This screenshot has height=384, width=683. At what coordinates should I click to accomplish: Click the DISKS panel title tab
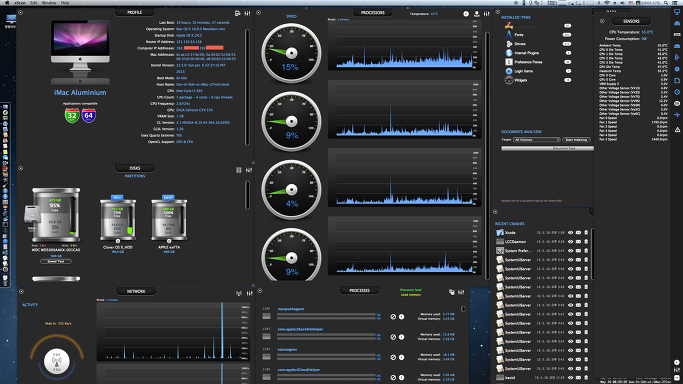(135, 168)
